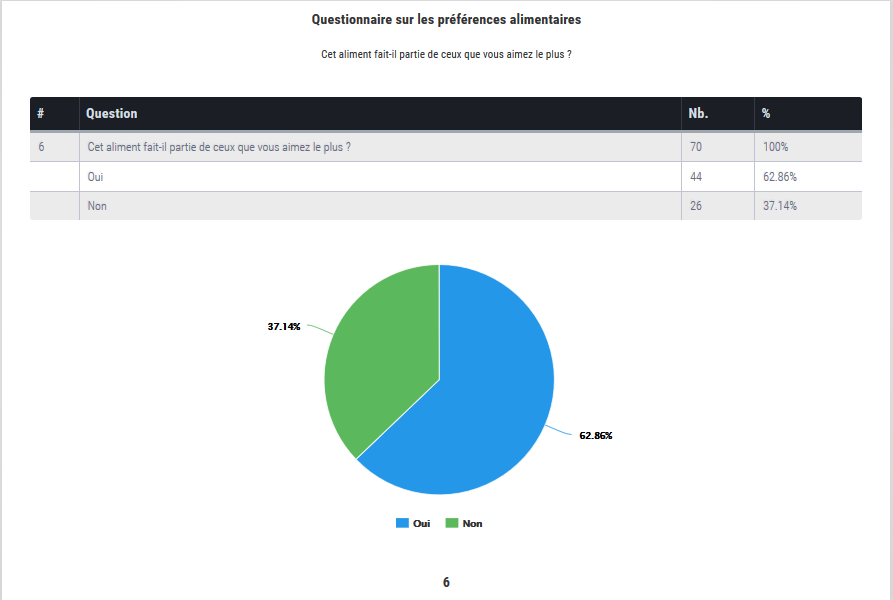Select the green Non pie slice
This screenshot has height=600, width=893.
point(380,360)
